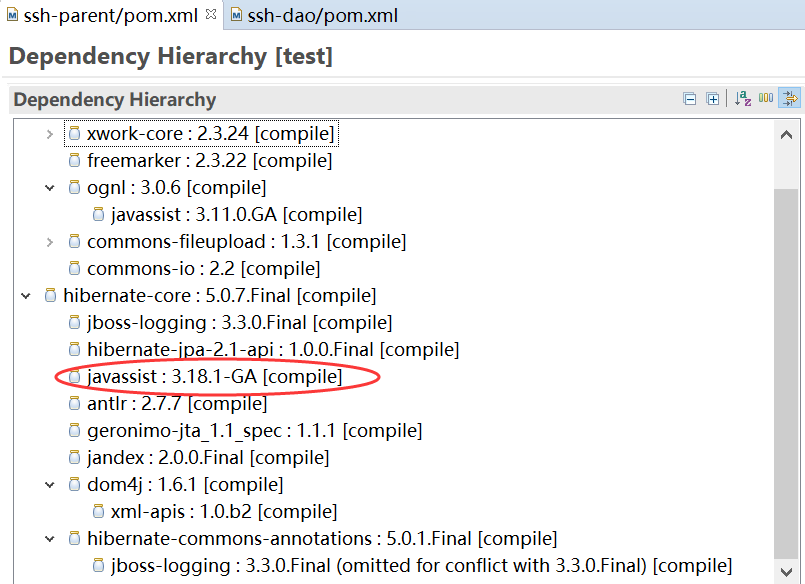Click the jar icon of jandex

[x=74, y=457]
